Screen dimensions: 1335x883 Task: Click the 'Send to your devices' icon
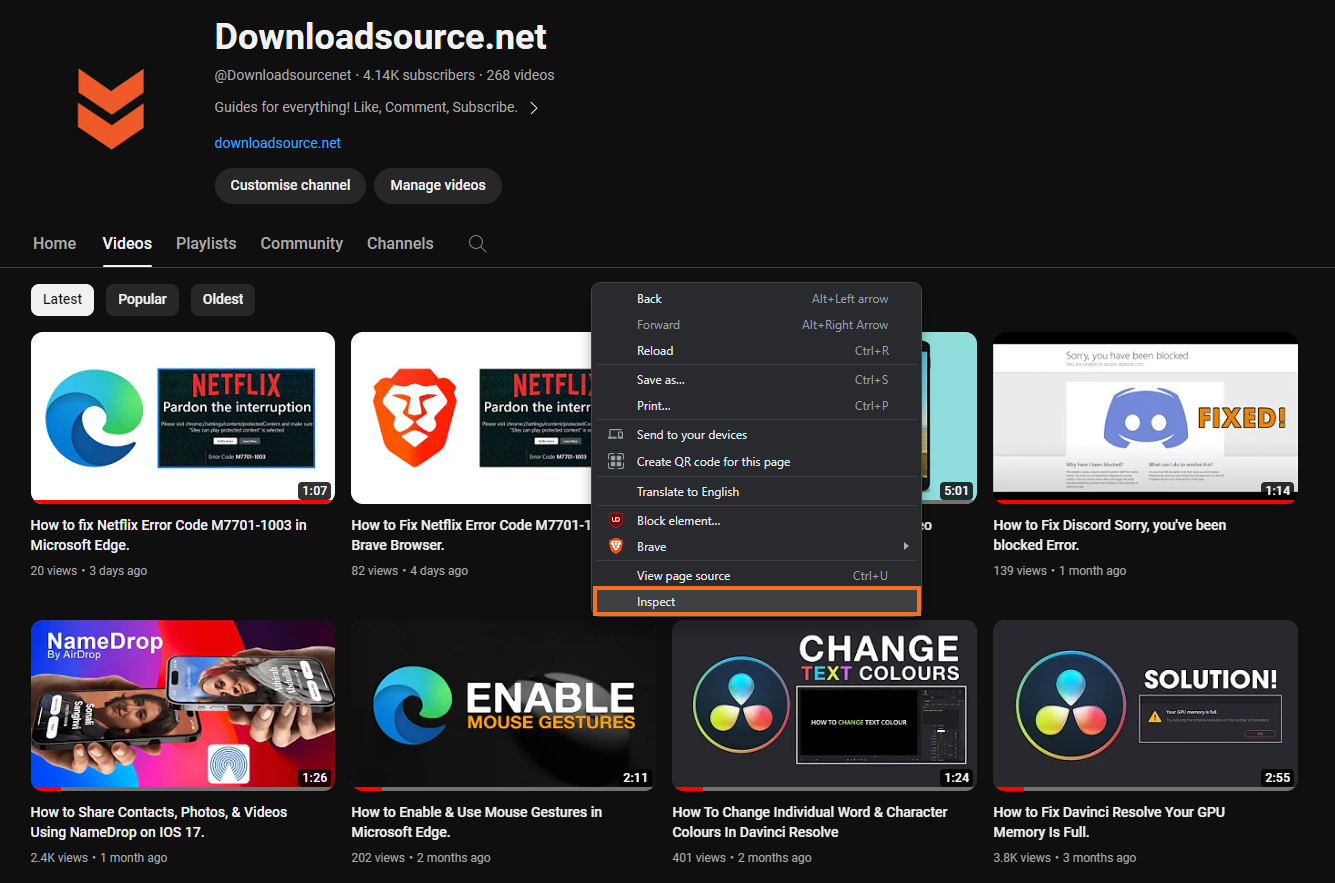(x=616, y=435)
